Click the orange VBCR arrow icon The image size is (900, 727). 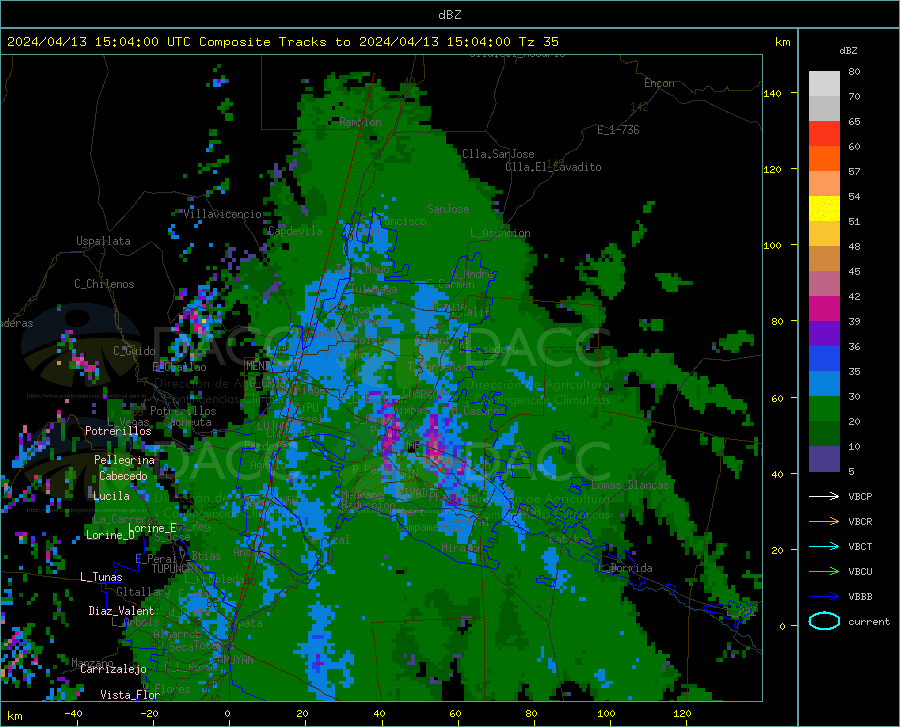click(824, 522)
